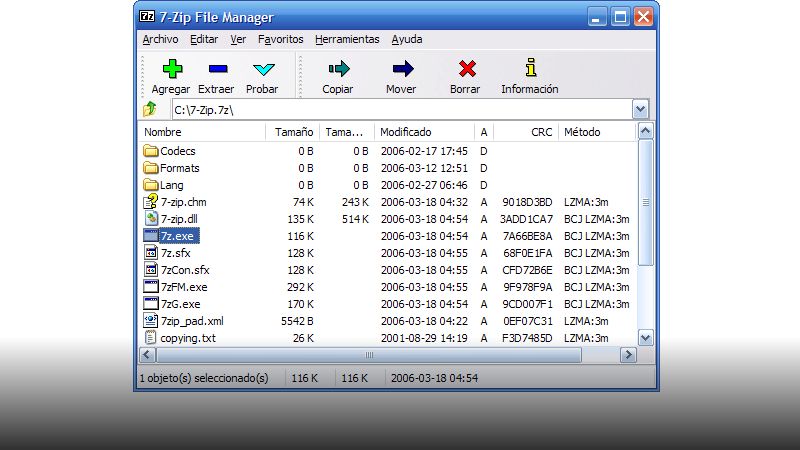Click the 7-zip.dll file icon
The image size is (800, 450).
pos(151,218)
